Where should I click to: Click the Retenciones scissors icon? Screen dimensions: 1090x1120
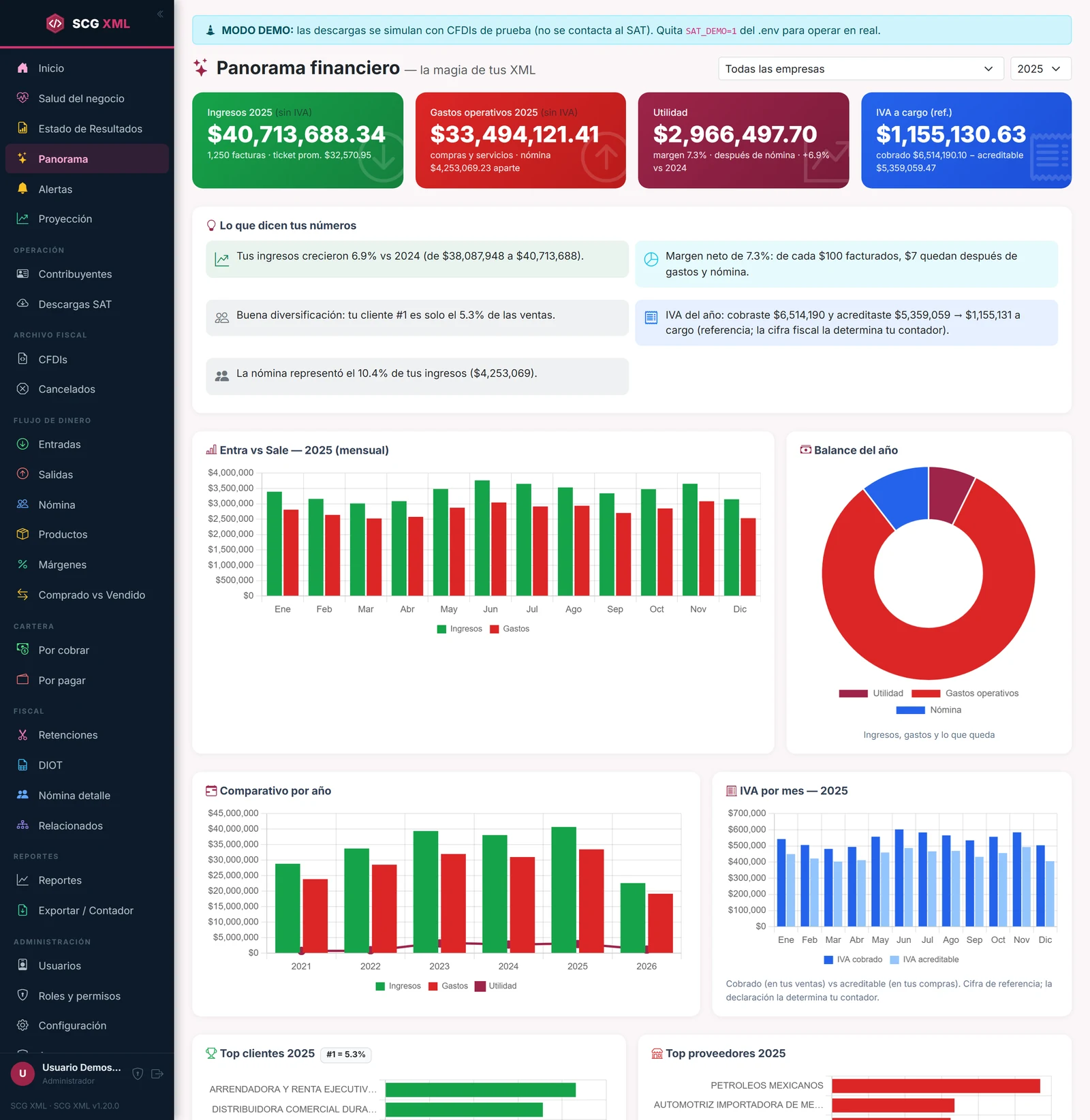[22, 734]
